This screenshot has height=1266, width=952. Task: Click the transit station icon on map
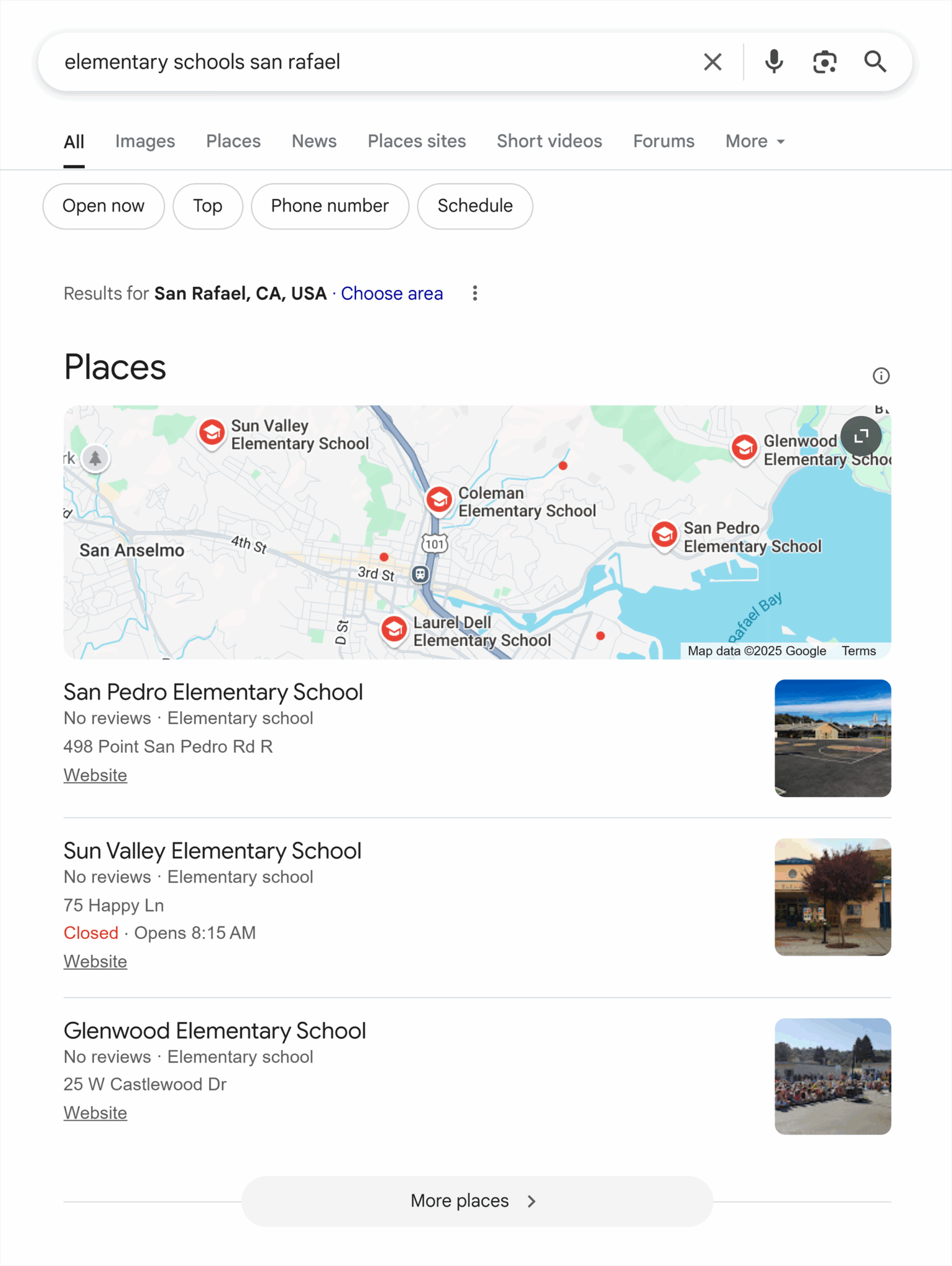(x=420, y=574)
